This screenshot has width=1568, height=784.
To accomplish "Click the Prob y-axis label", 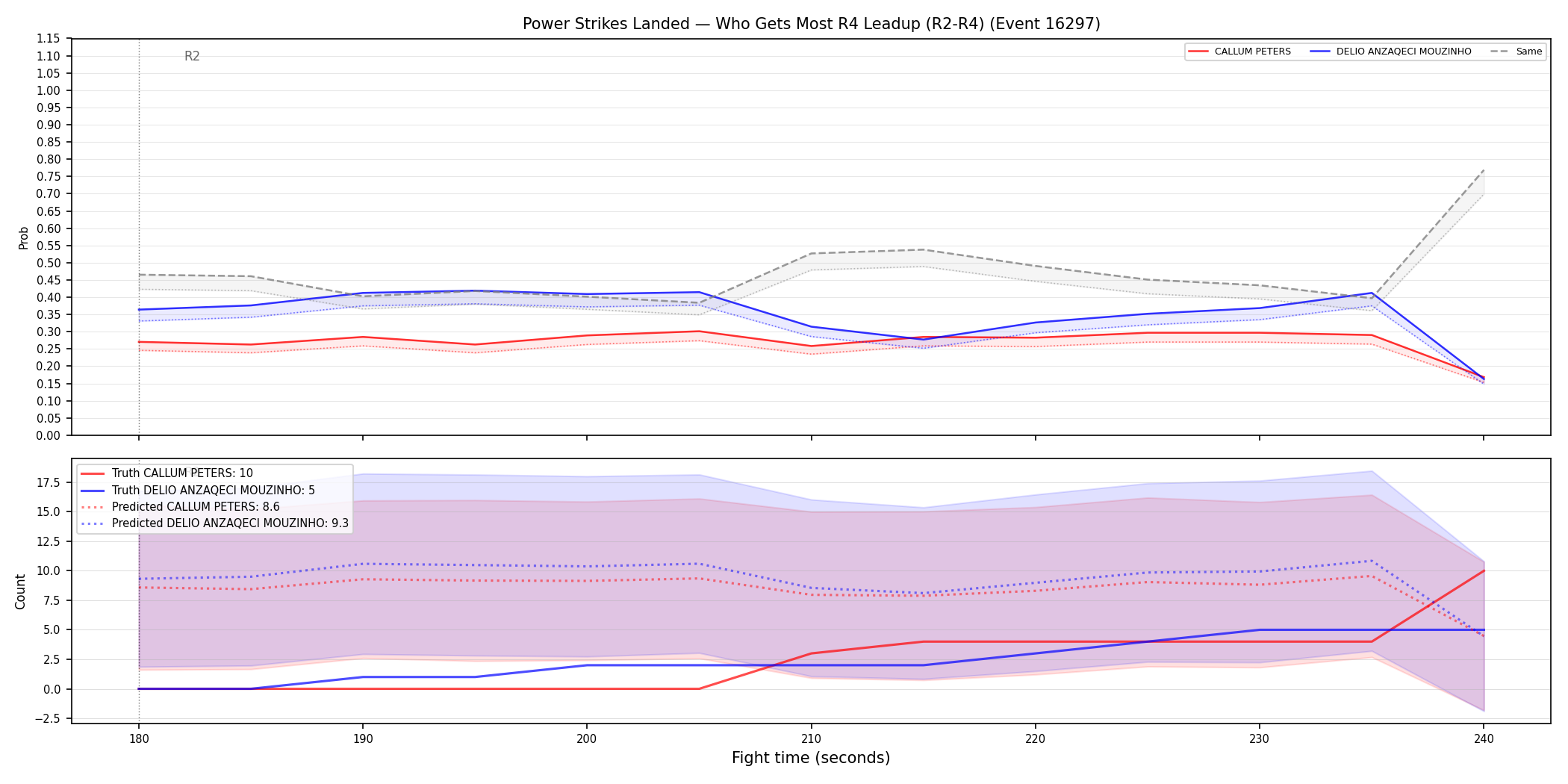I will pos(23,237).
